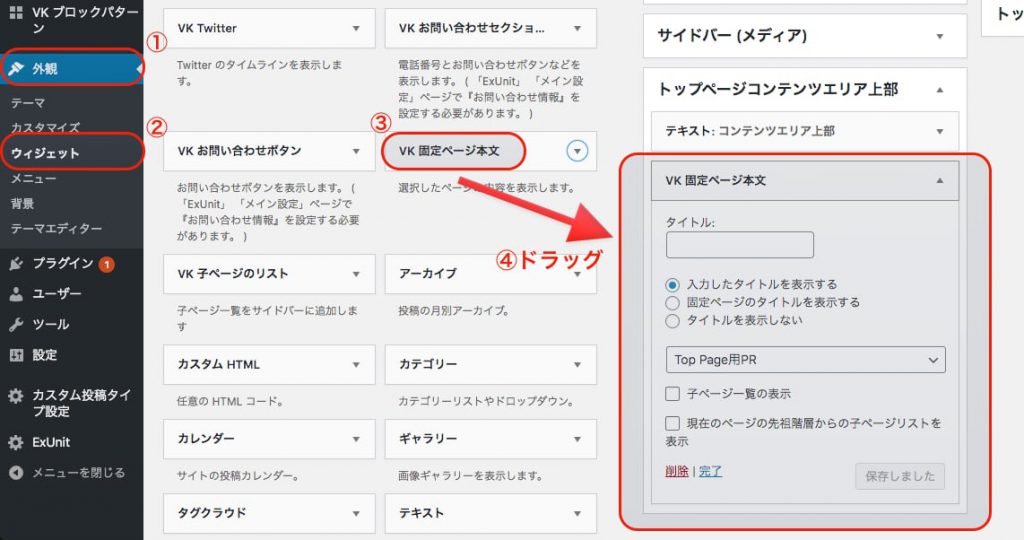Click the ユーザー person icon
Viewport: 1024px width, 540px height.
pyautogui.click(x=16, y=294)
